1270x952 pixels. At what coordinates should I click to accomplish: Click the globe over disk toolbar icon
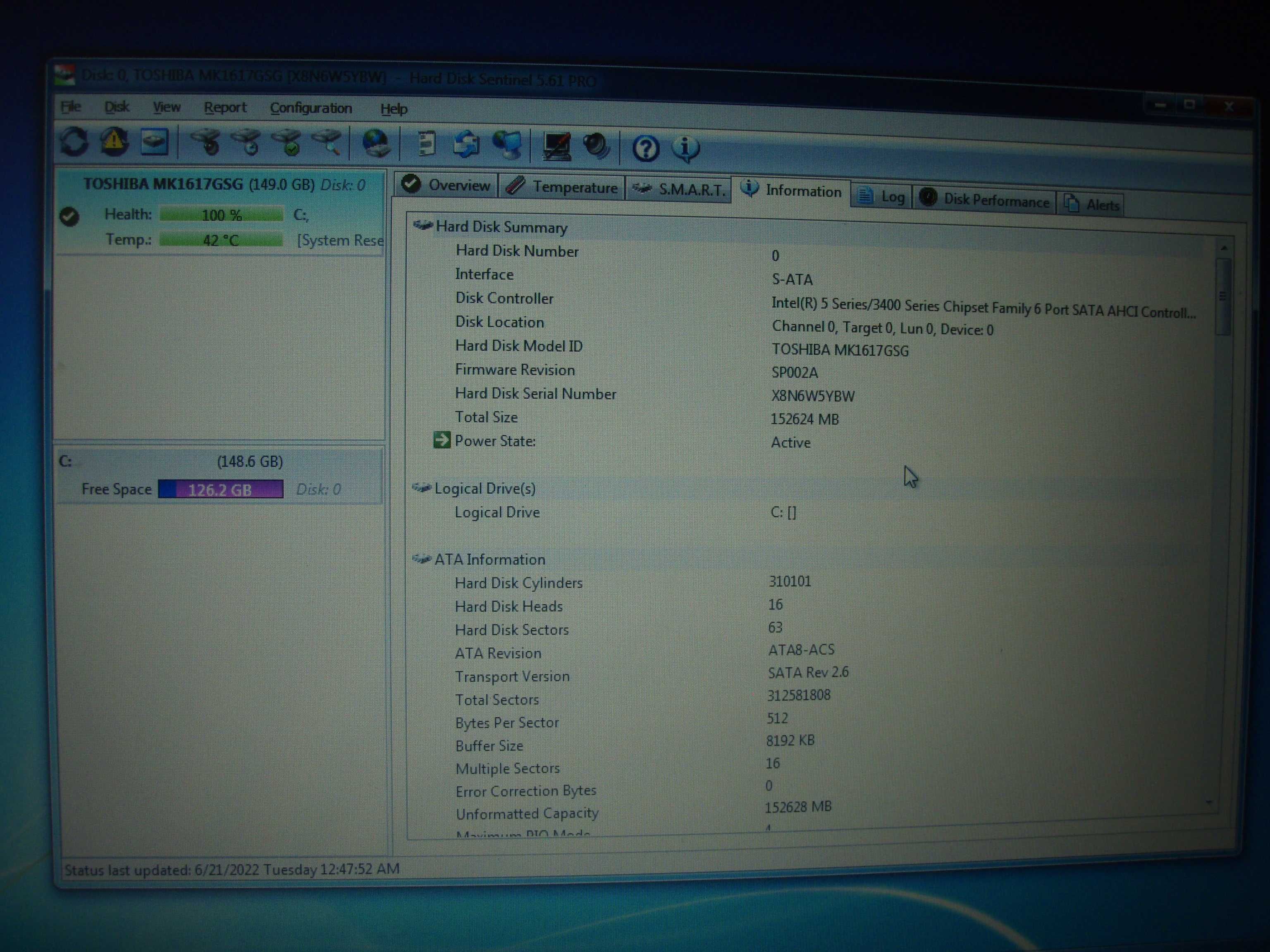pyautogui.click(x=376, y=144)
